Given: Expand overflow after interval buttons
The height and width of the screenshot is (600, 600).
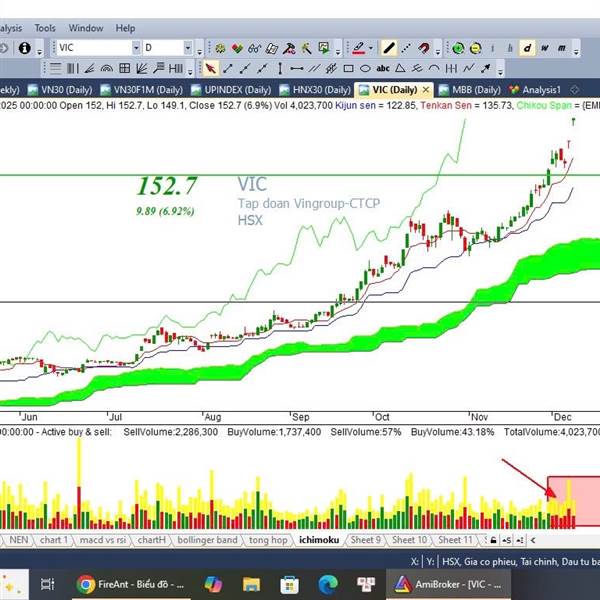Looking at the screenshot, I should [576, 50].
